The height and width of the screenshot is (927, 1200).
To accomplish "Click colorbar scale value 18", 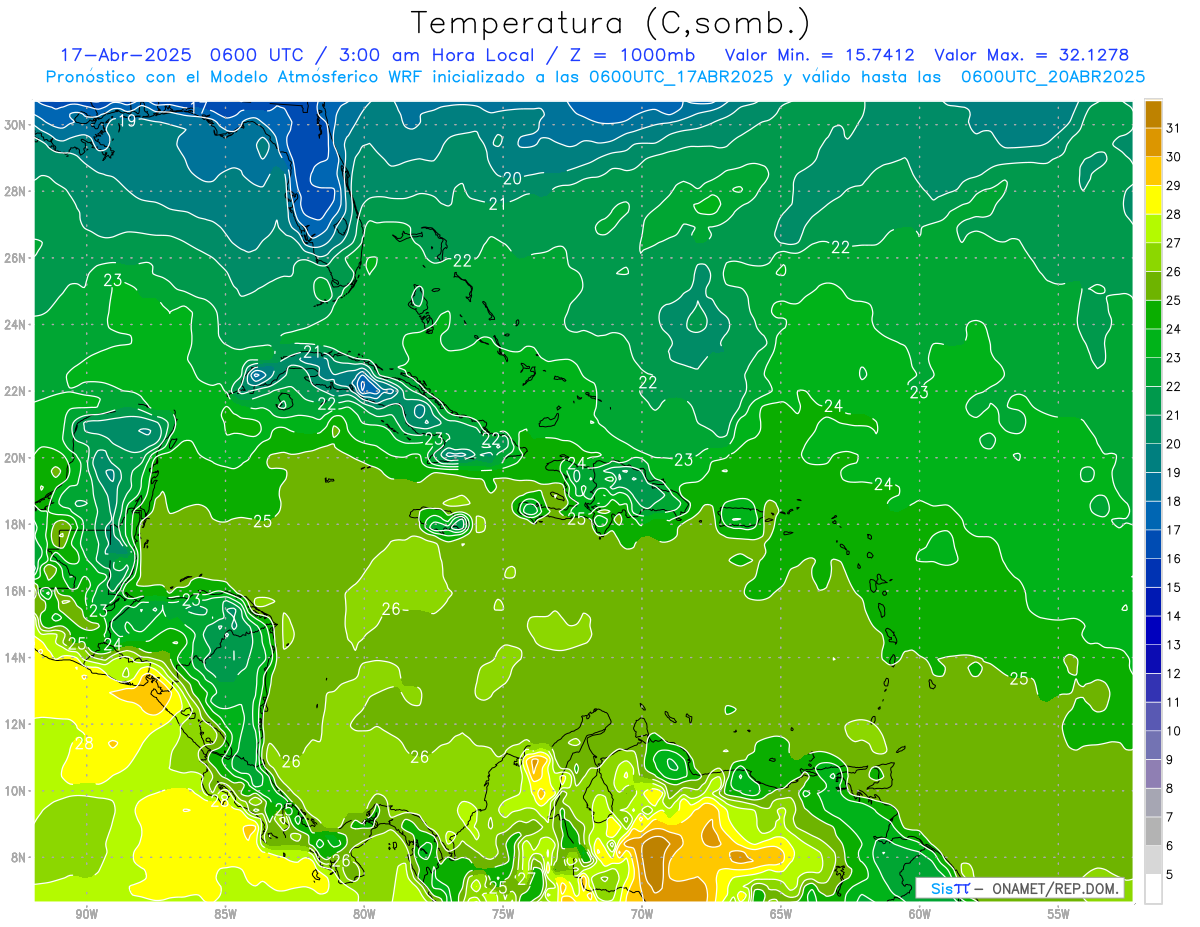I will click(1173, 501).
